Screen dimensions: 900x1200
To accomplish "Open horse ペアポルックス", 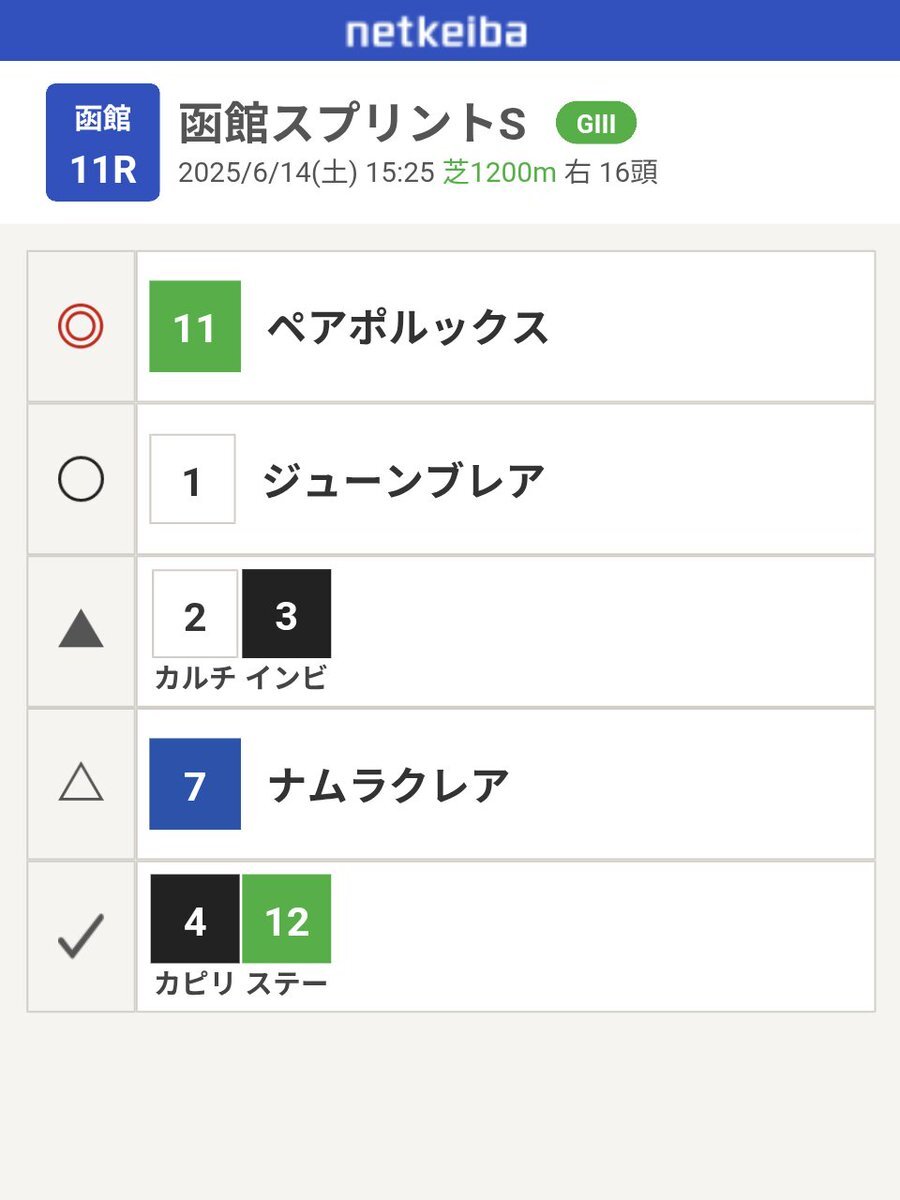I will [x=408, y=328].
